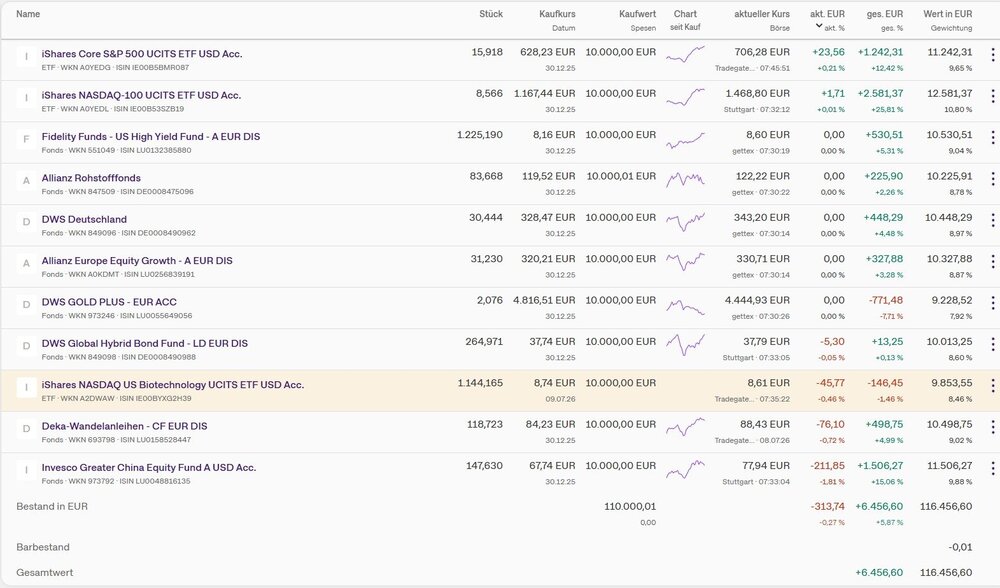Screen dimensions: 1000x588
Task: Open three-dot menu for iShares NASDAQ Biotechnology row
Action: (992, 386)
